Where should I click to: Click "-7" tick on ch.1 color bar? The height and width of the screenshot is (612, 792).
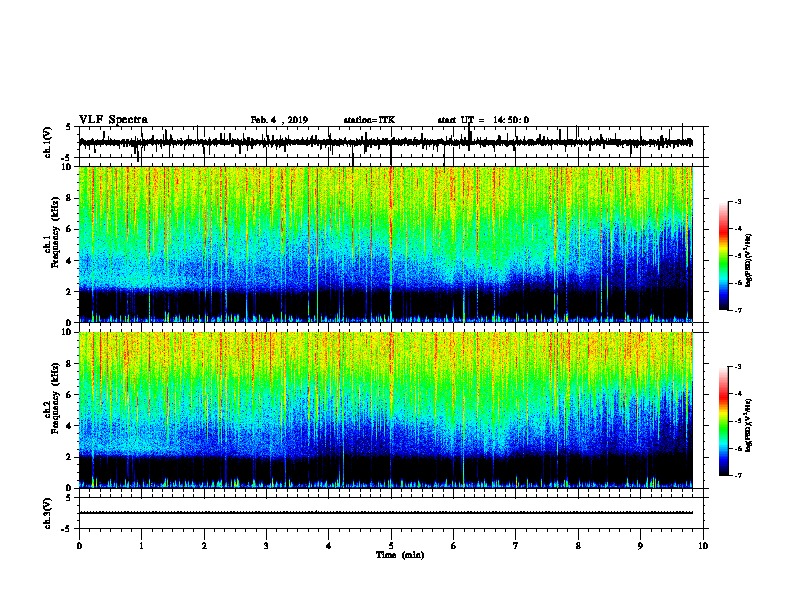(738, 310)
